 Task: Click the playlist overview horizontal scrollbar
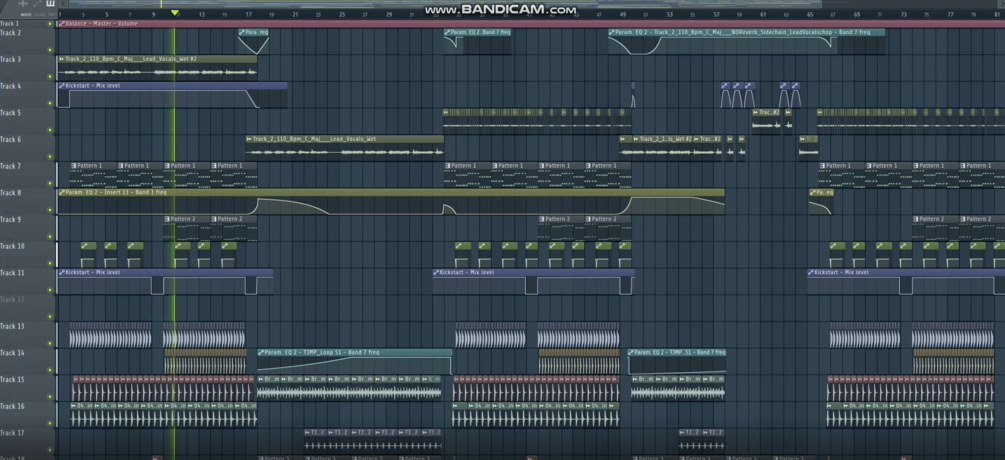pos(532,4)
